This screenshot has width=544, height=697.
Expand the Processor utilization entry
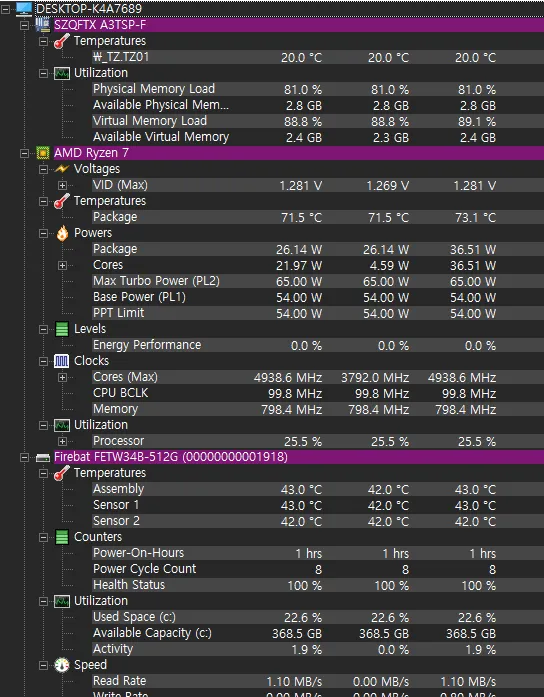pos(62,441)
